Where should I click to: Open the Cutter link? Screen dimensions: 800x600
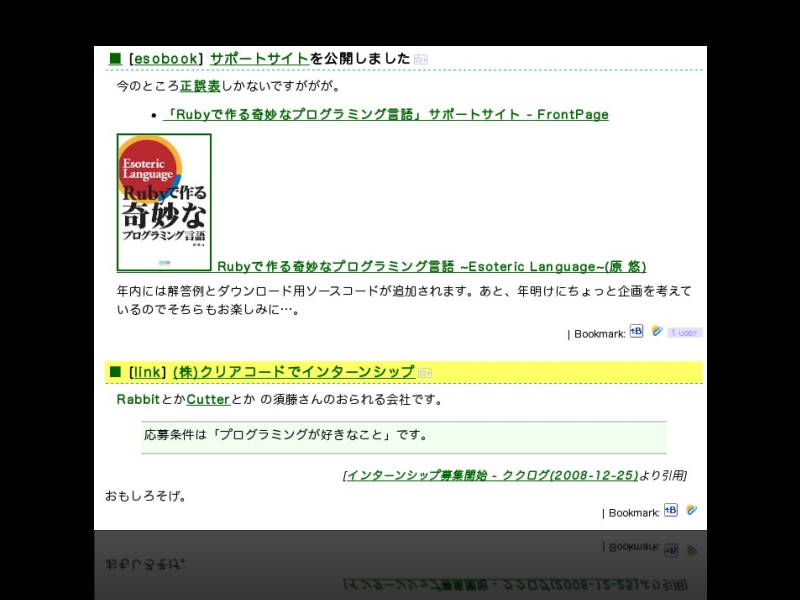point(208,399)
